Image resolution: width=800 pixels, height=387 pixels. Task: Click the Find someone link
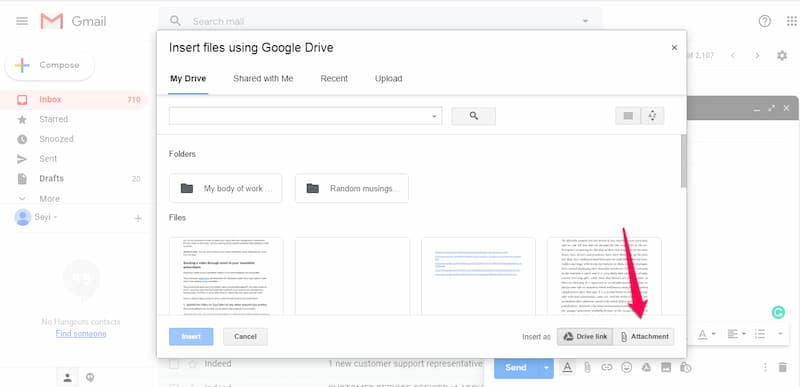81,334
